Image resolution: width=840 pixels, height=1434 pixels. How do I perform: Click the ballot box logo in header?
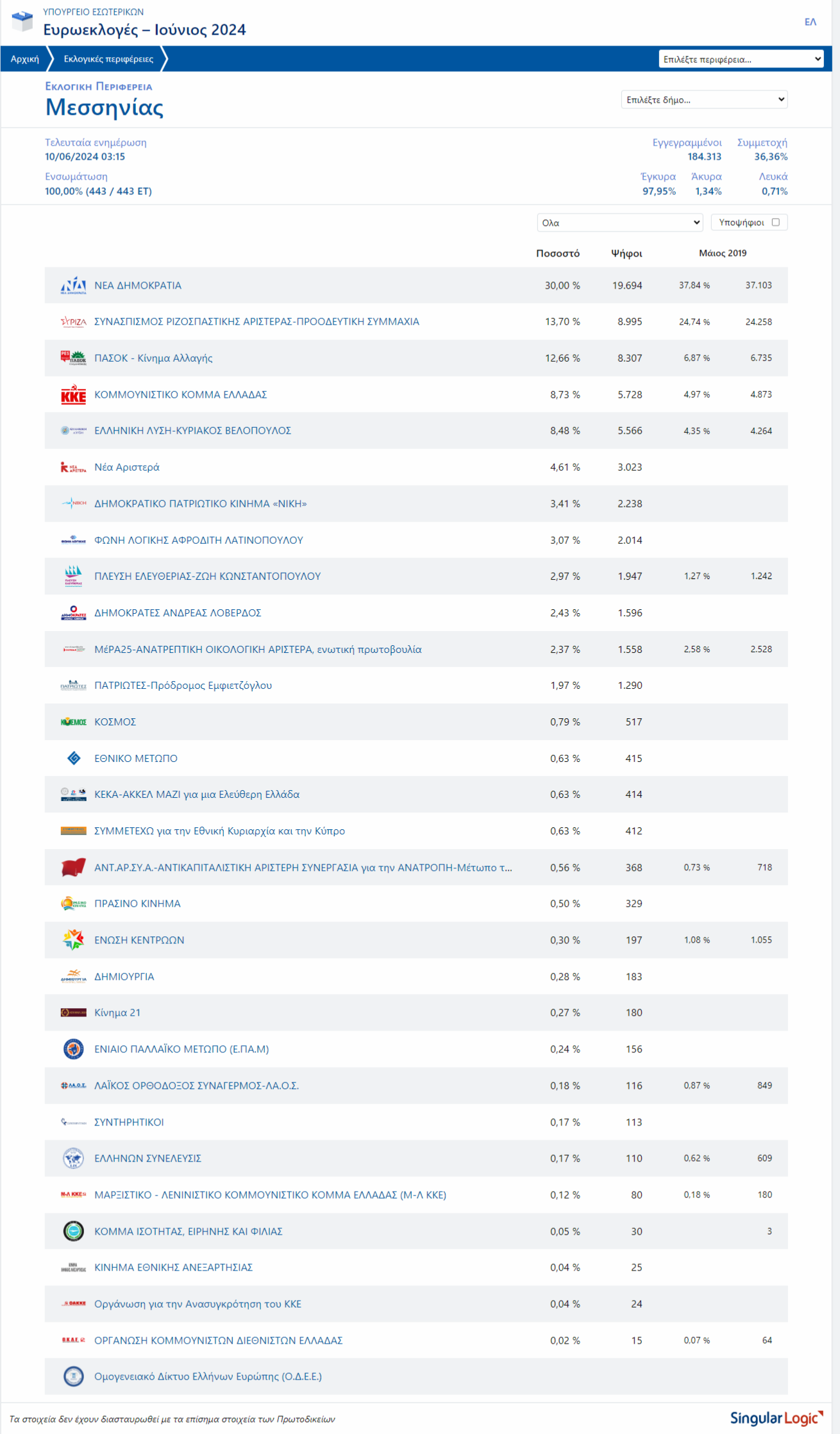pyautogui.click(x=22, y=21)
